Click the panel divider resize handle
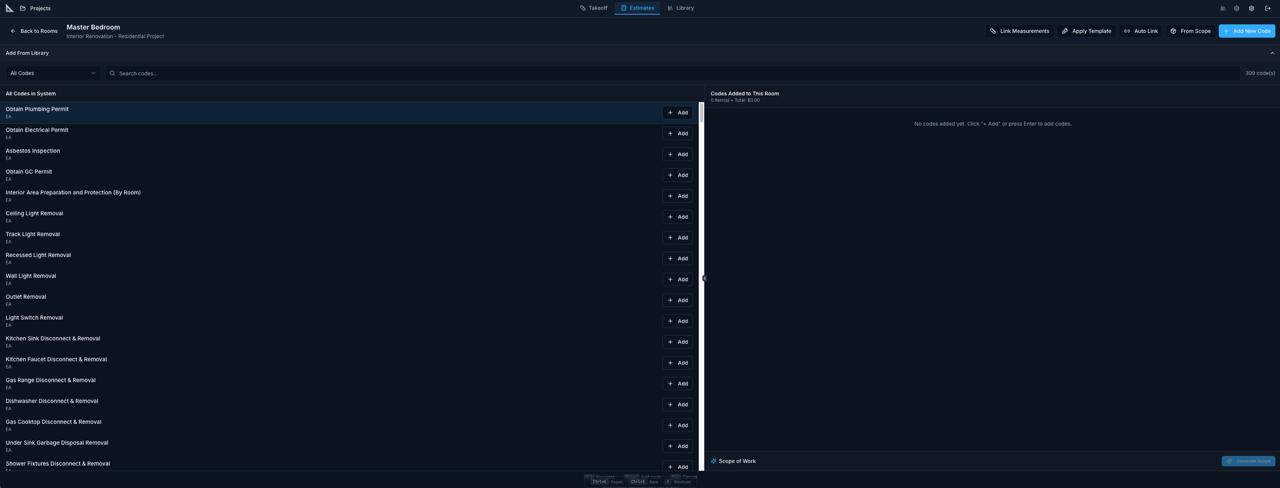The width and height of the screenshot is (1280, 488). pyautogui.click(x=704, y=279)
